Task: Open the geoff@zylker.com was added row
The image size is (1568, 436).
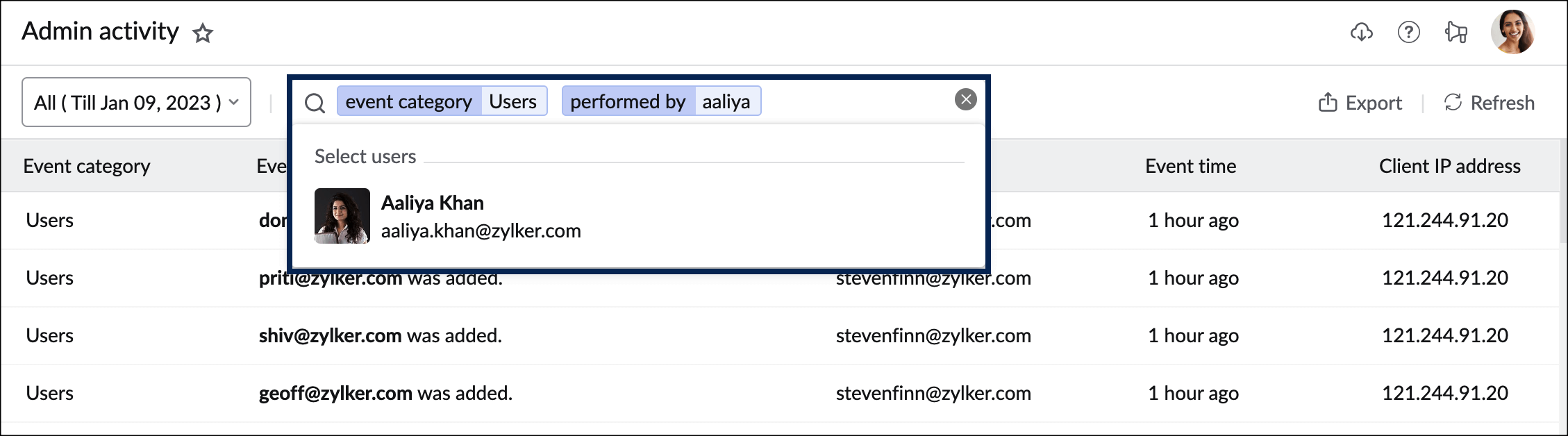Action: tap(385, 393)
